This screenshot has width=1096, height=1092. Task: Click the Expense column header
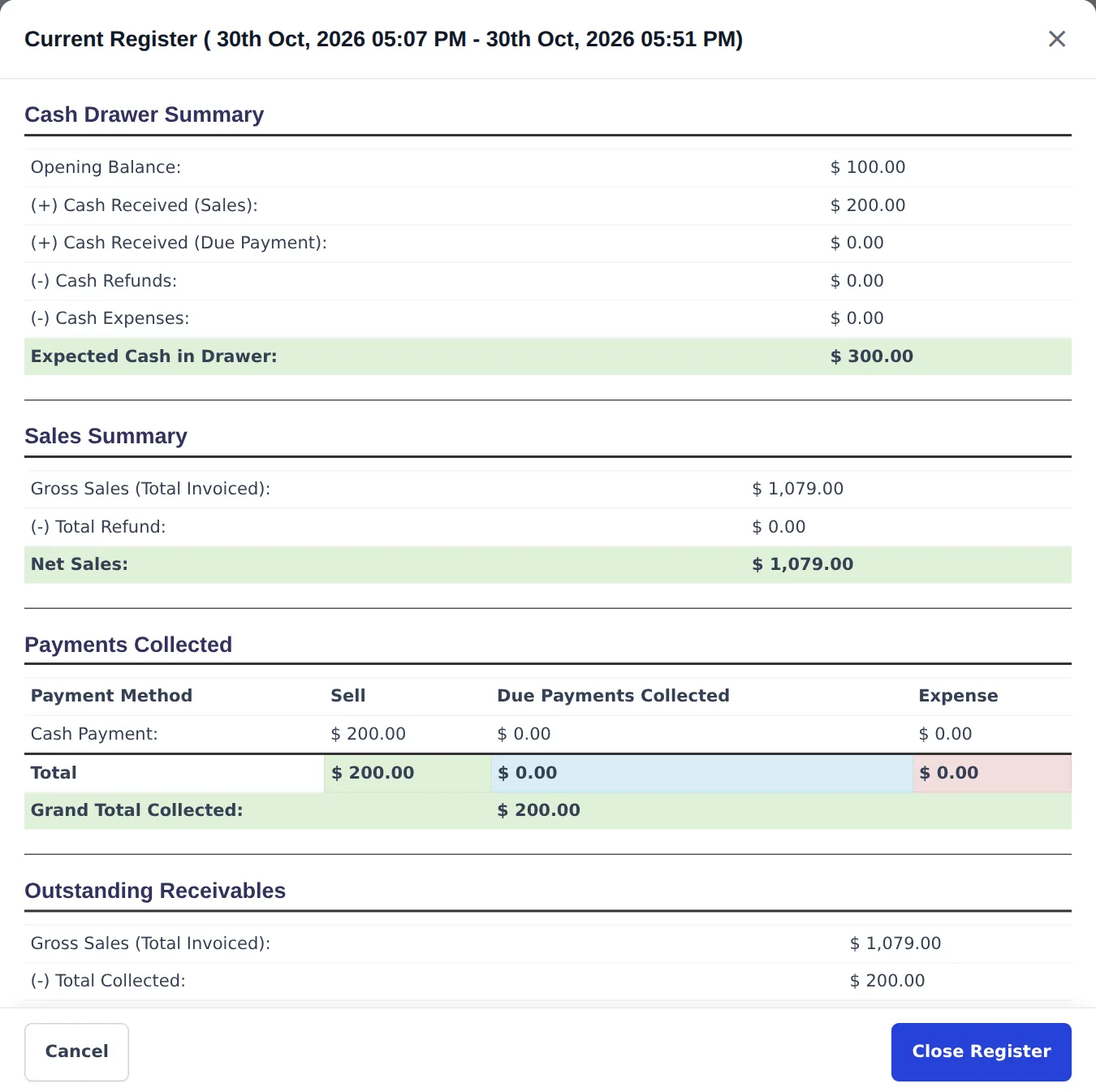tap(958, 696)
